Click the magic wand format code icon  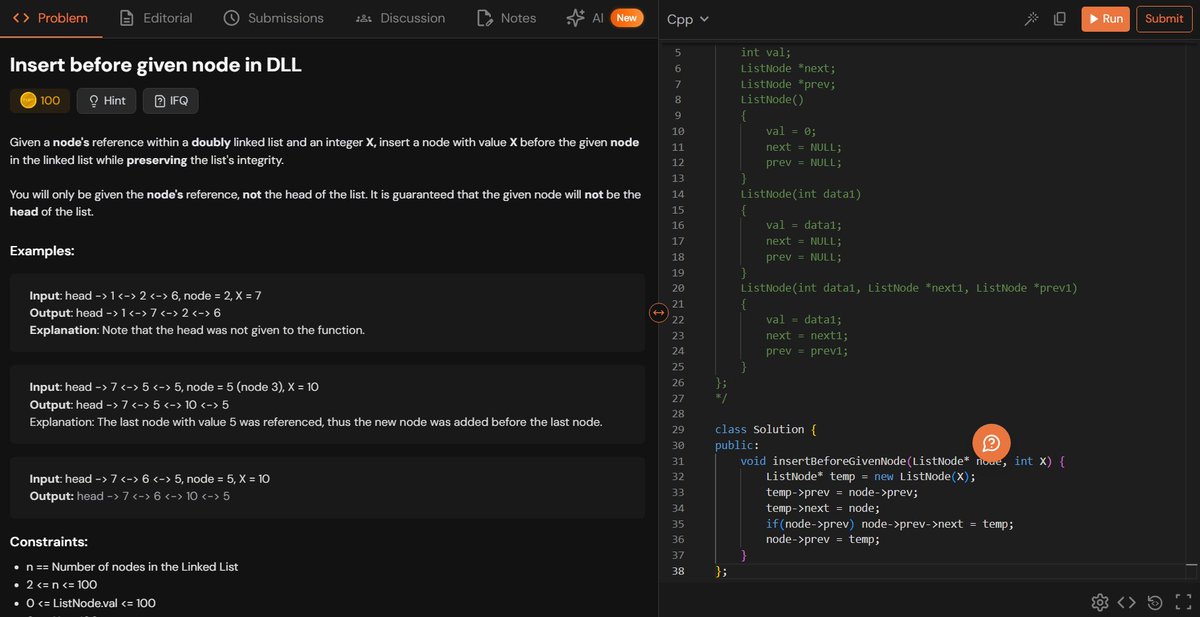1032,19
